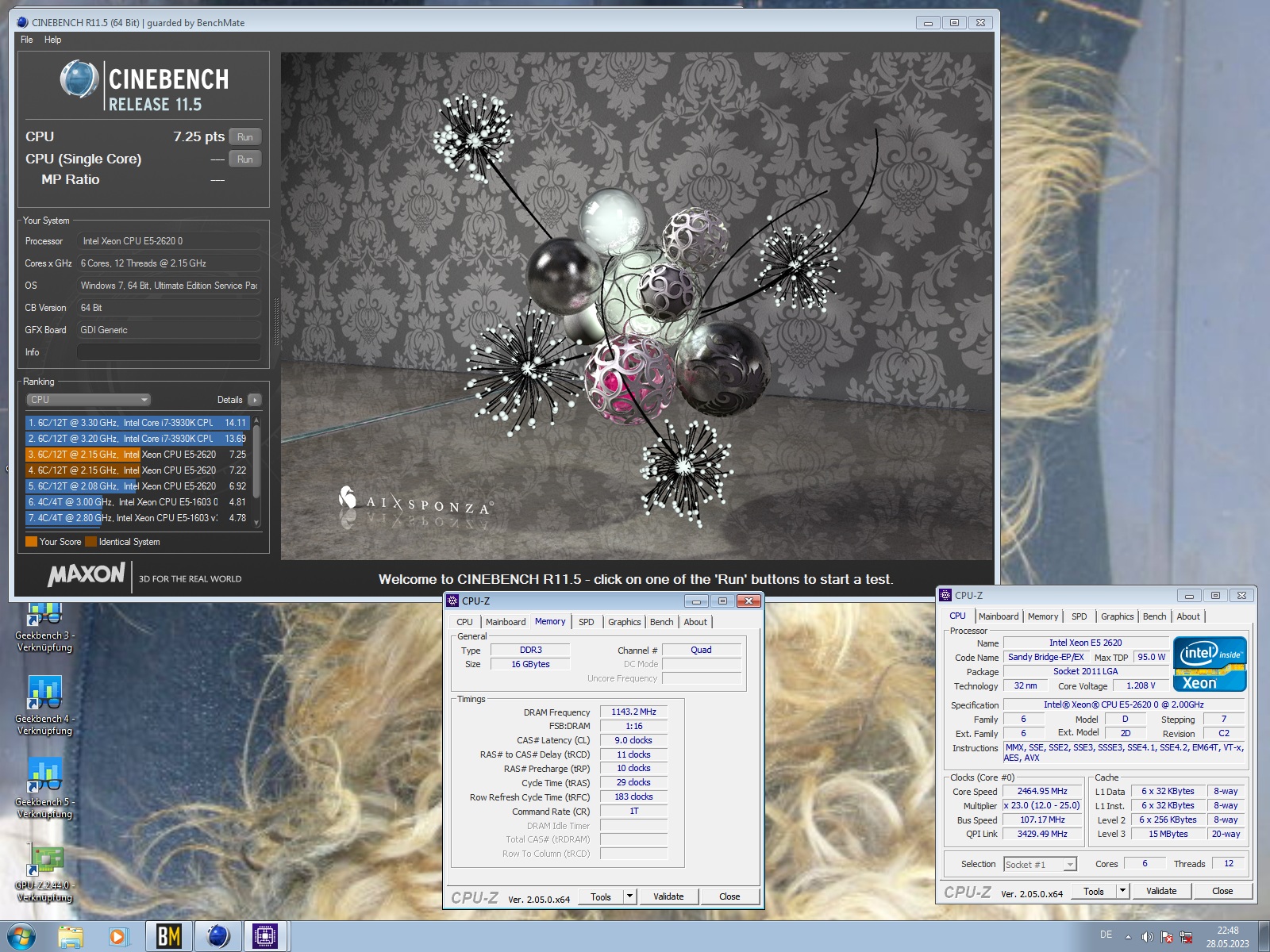Open Geekbench 4 desktop shortcut
This screenshot has width=1270, height=952.
pos(45,705)
